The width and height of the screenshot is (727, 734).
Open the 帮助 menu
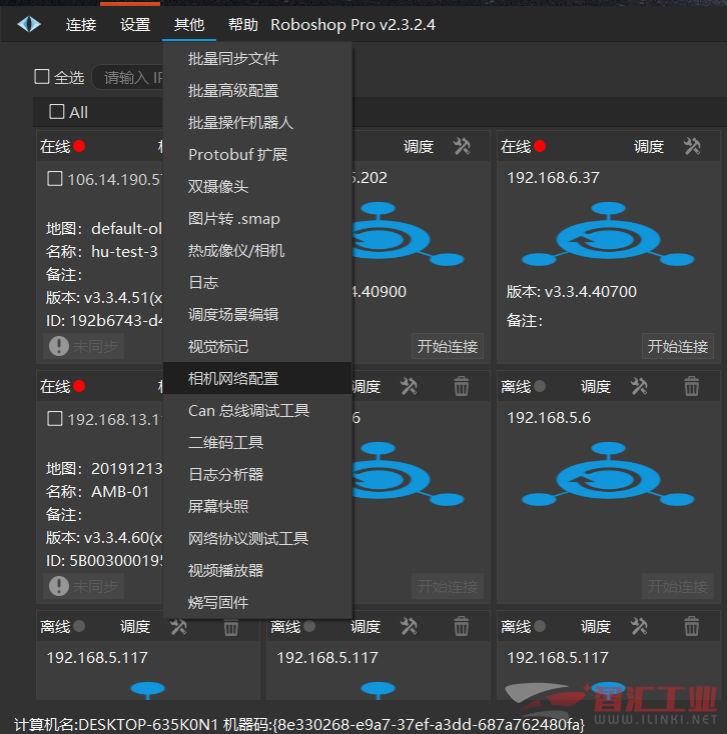tap(243, 24)
